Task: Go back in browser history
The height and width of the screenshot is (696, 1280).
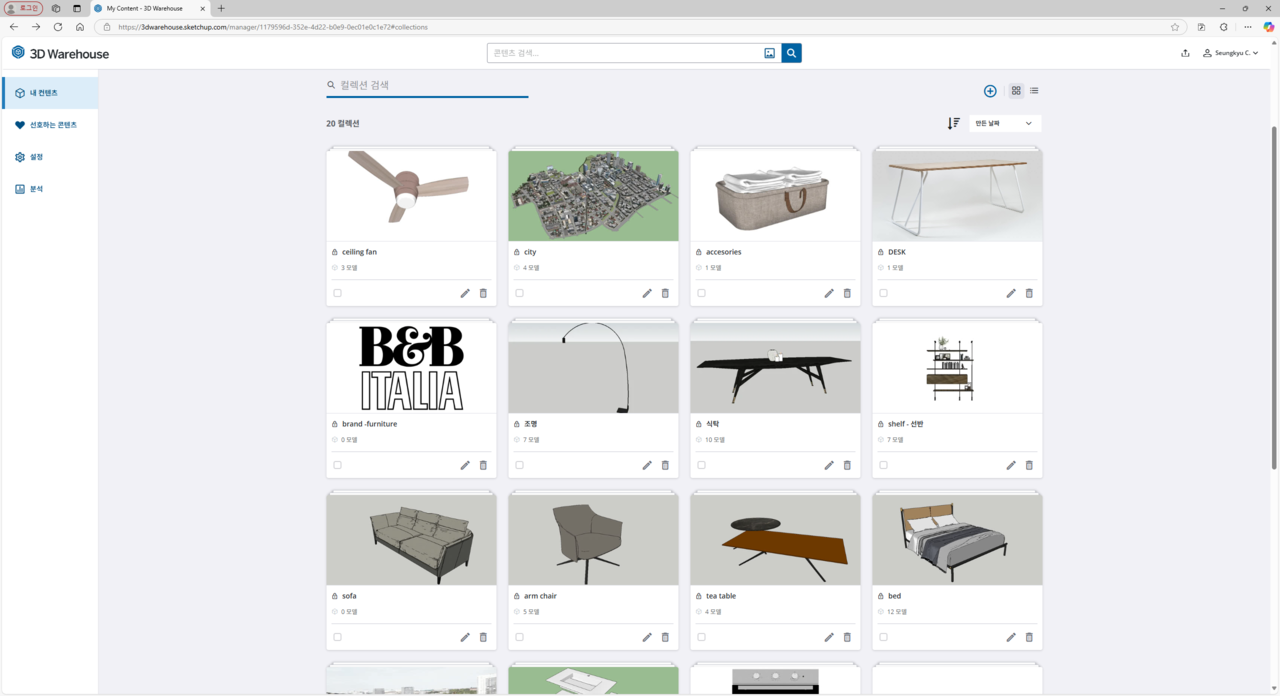Action: (x=14, y=27)
